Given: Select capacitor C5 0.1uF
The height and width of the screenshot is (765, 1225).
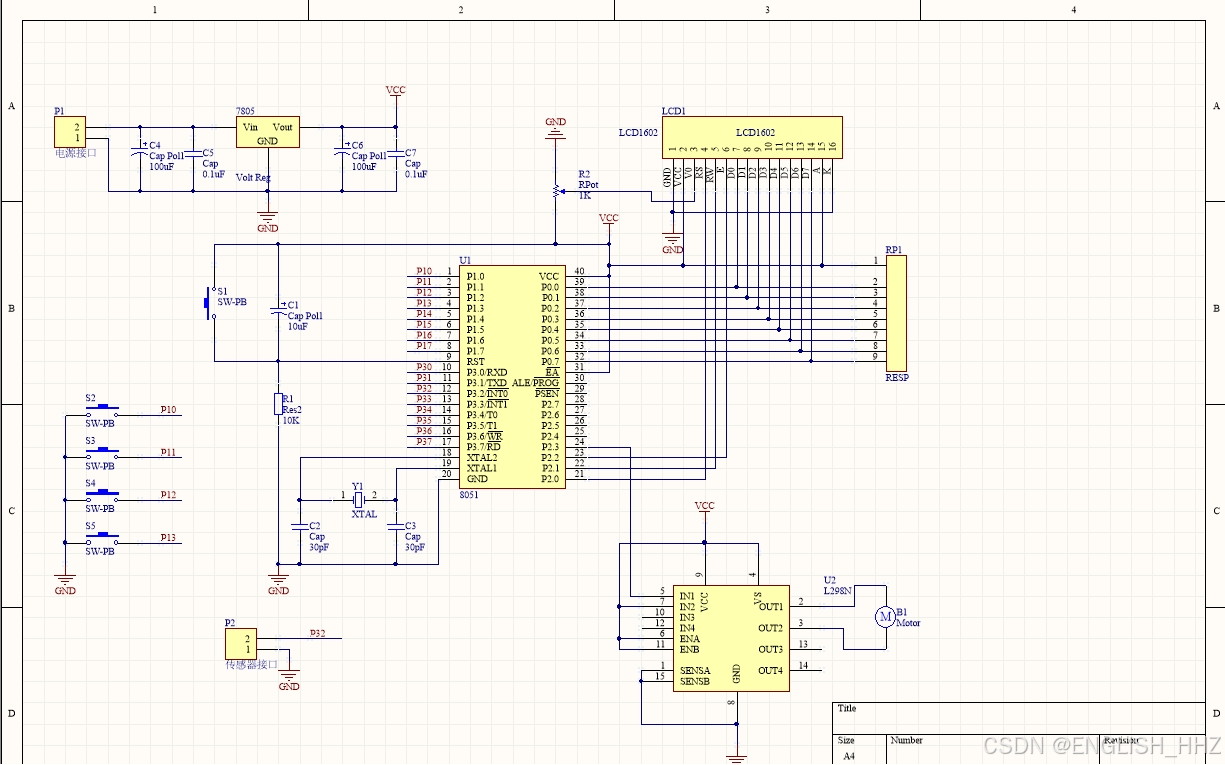Looking at the screenshot, I should click(x=193, y=154).
